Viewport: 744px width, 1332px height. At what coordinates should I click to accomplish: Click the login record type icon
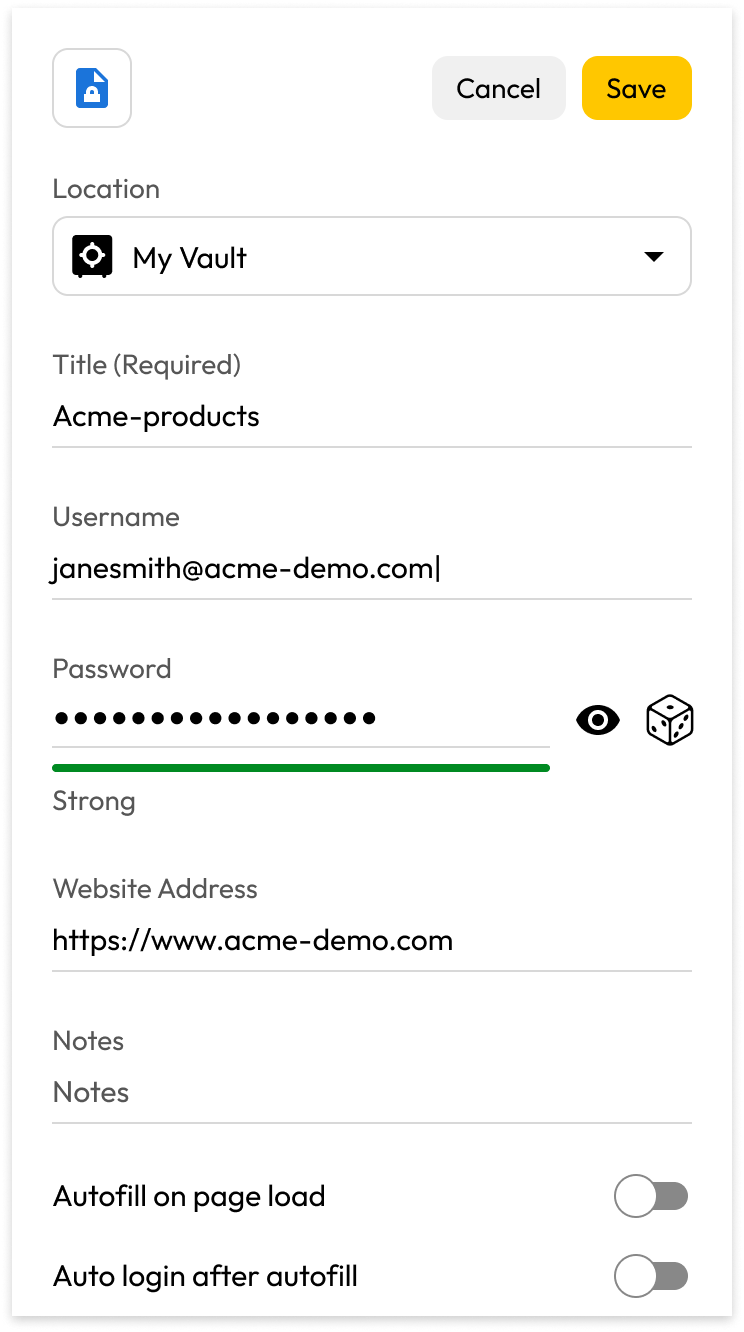click(x=92, y=88)
